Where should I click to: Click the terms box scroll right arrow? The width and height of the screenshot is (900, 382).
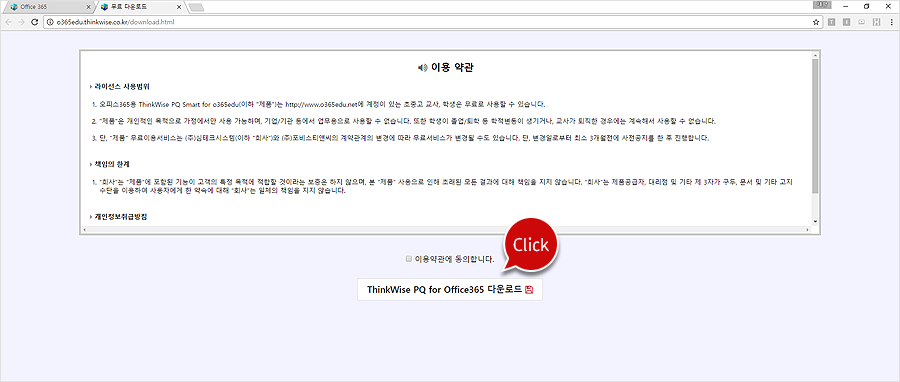point(808,230)
